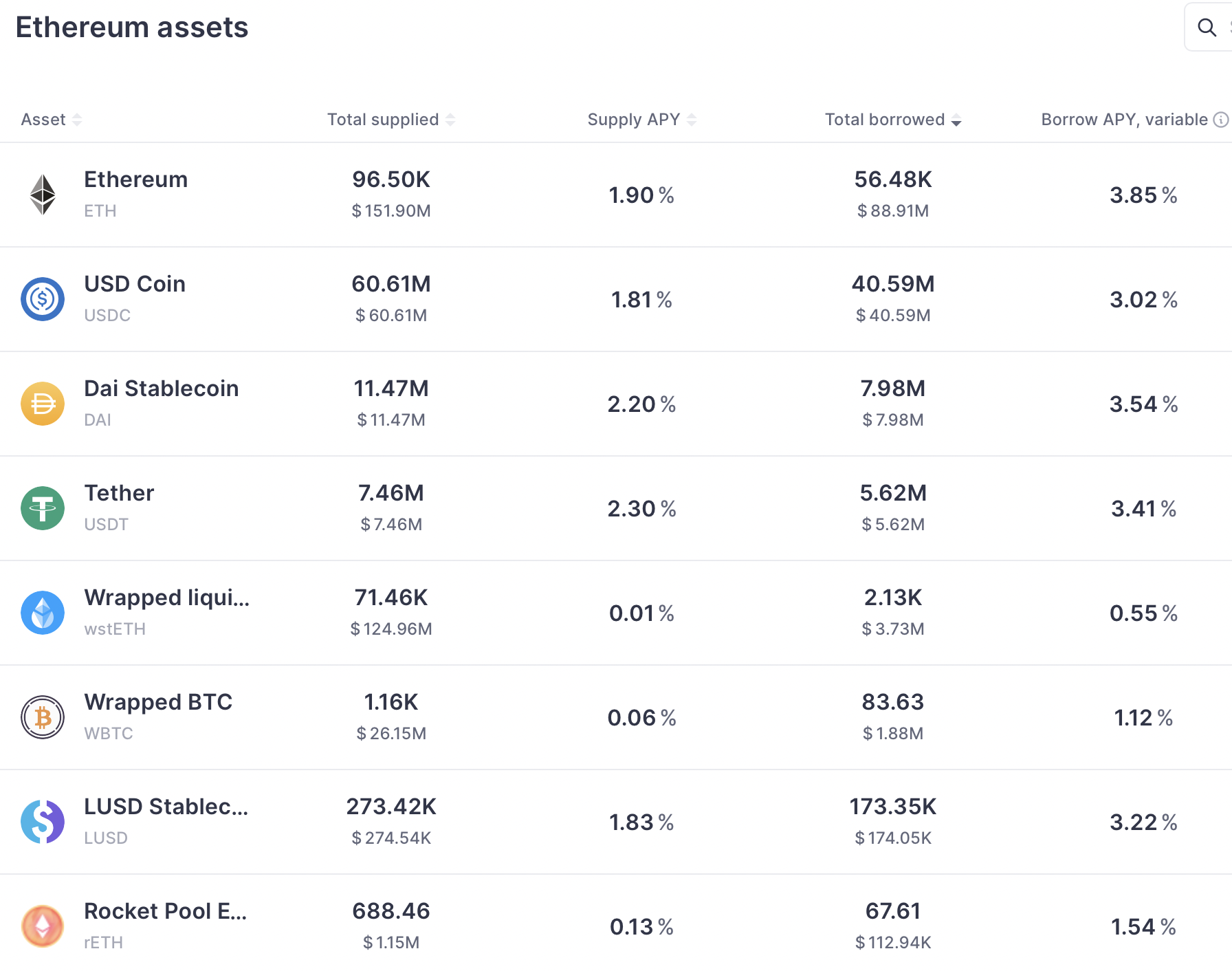The height and width of the screenshot is (971, 1232).
Task: Click rETH borrow APY 1.54%
Action: pyautogui.click(x=1143, y=927)
